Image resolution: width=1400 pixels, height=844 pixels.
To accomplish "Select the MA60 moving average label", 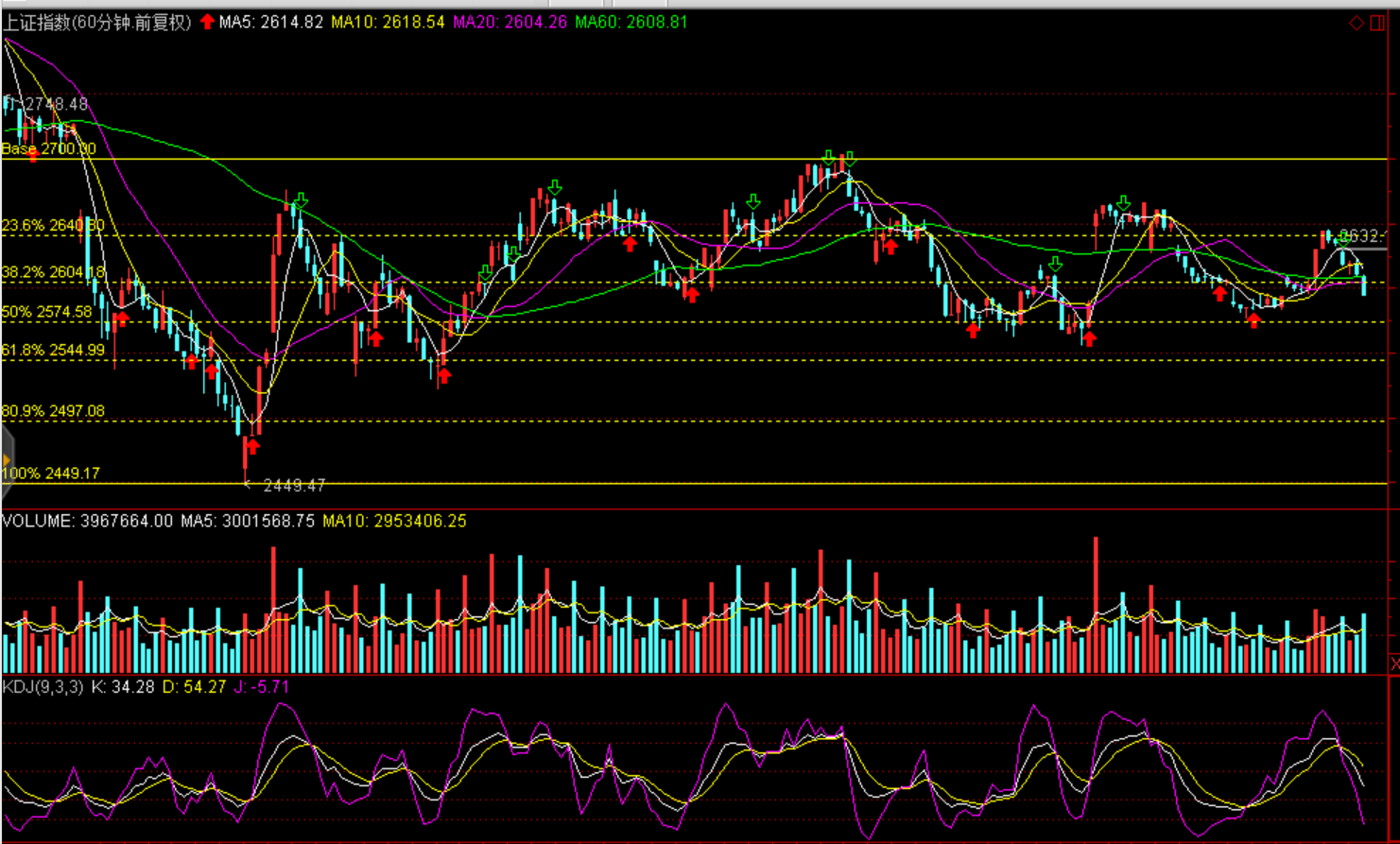I will [x=631, y=22].
